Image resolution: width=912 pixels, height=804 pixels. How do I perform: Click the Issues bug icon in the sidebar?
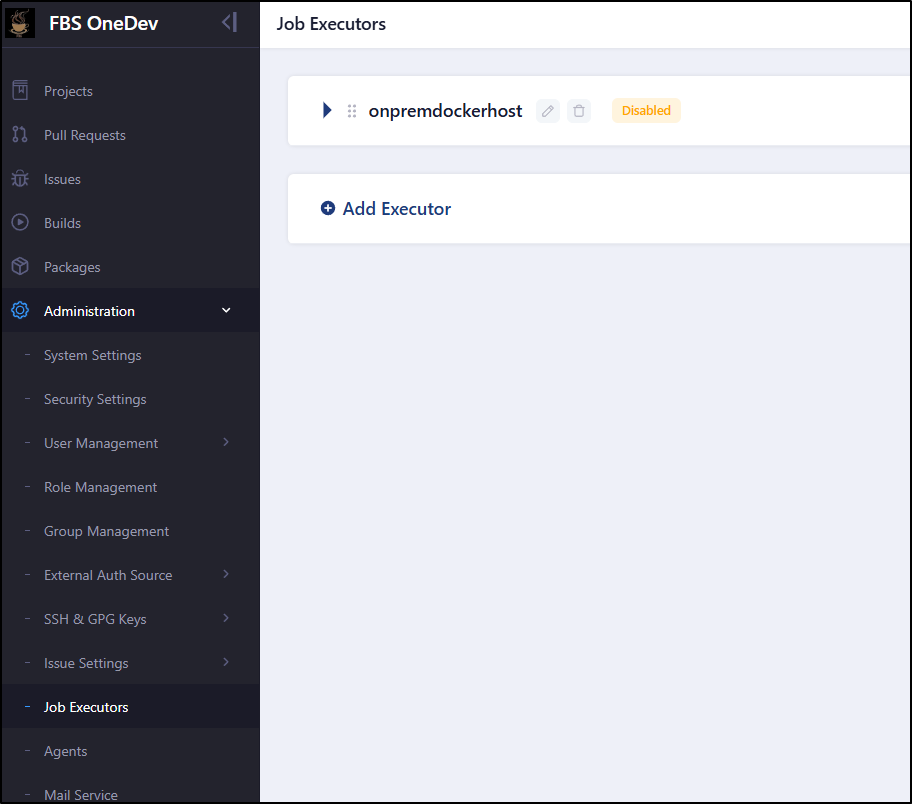click(x=20, y=179)
